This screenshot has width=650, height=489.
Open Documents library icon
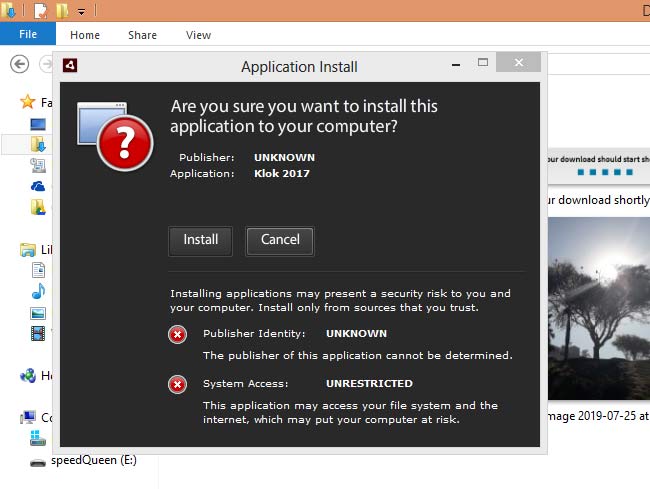click(x=39, y=270)
